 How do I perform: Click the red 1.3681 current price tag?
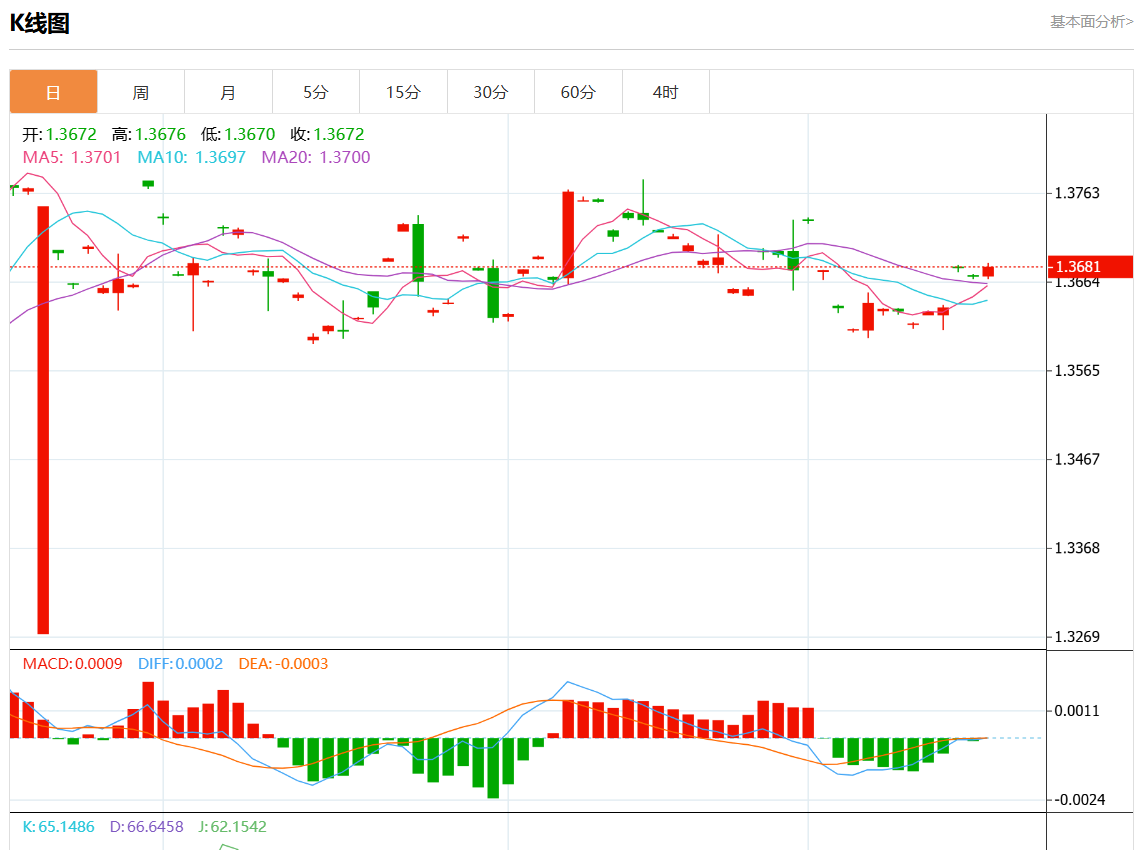click(1090, 267)
